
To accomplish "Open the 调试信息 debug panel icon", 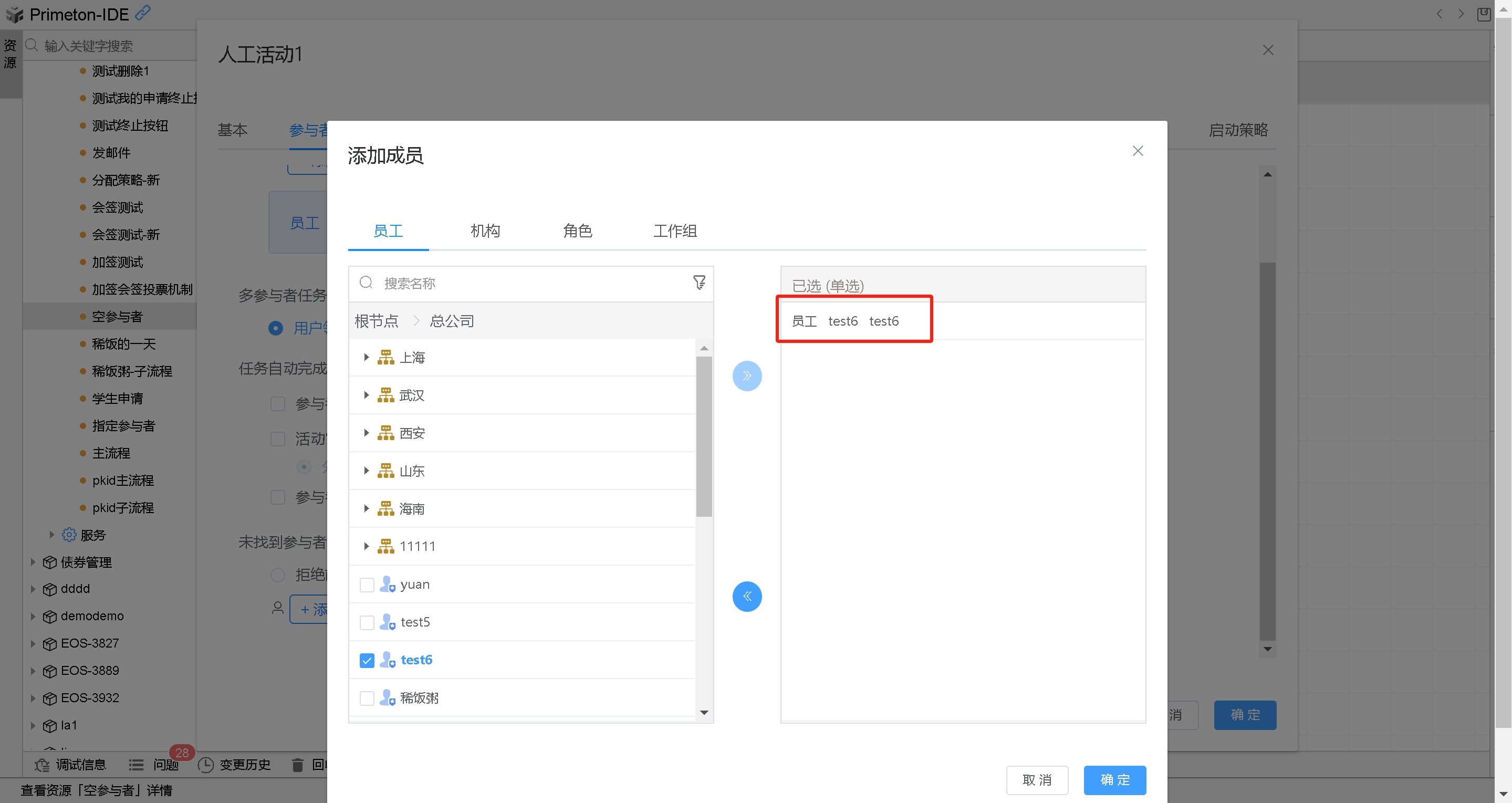I will tap(42, 765).
